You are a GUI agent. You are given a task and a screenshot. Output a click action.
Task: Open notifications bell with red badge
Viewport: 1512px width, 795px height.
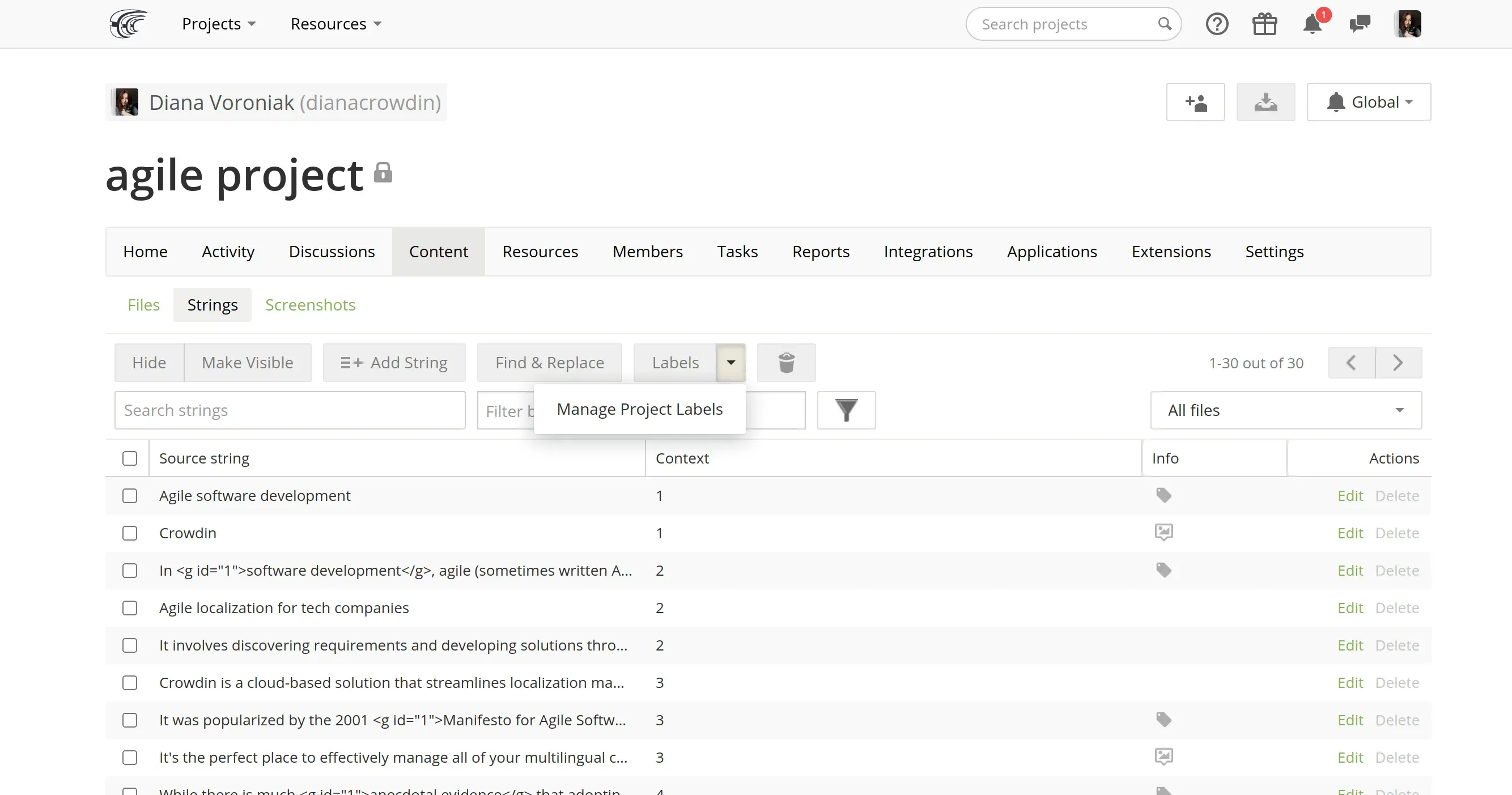pos(1313,24)
